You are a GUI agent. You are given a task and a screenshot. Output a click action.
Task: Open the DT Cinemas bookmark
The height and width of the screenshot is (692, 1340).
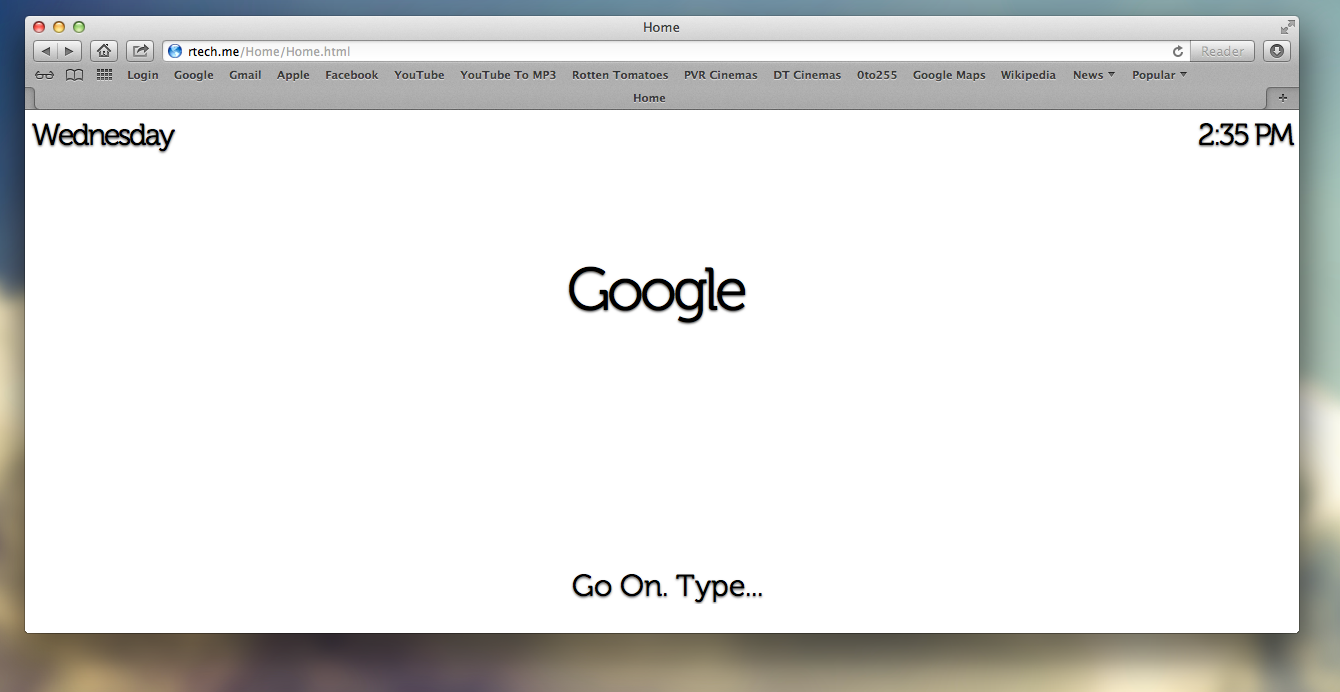(807, 75)
